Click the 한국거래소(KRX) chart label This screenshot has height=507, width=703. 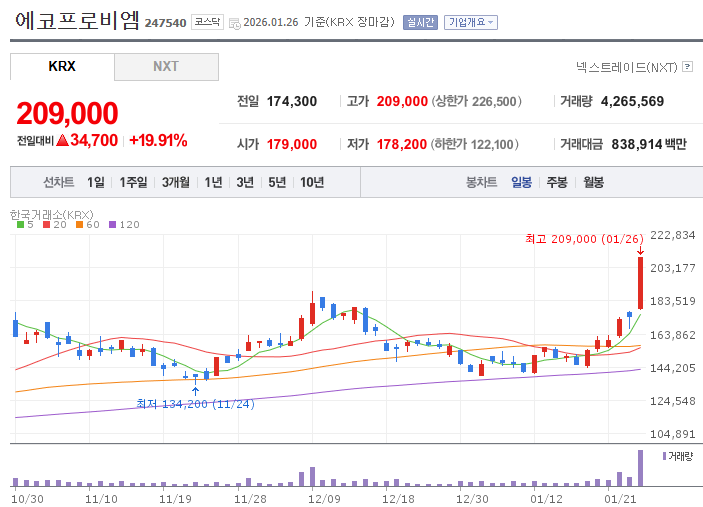pos(52,215)
